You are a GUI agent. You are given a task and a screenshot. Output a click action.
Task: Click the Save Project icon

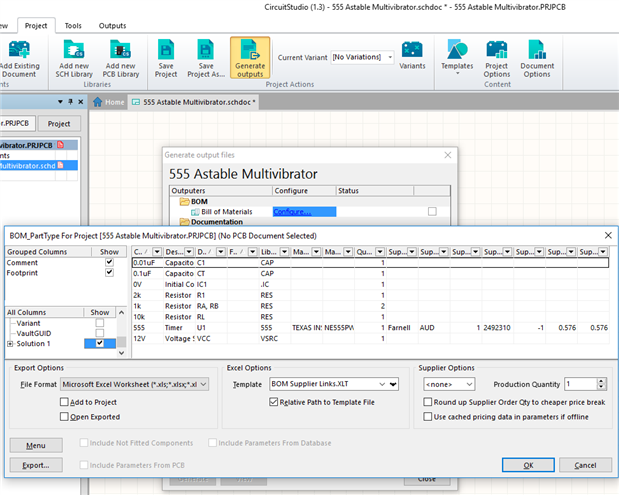pyautogui.click(x=167, y=49)
